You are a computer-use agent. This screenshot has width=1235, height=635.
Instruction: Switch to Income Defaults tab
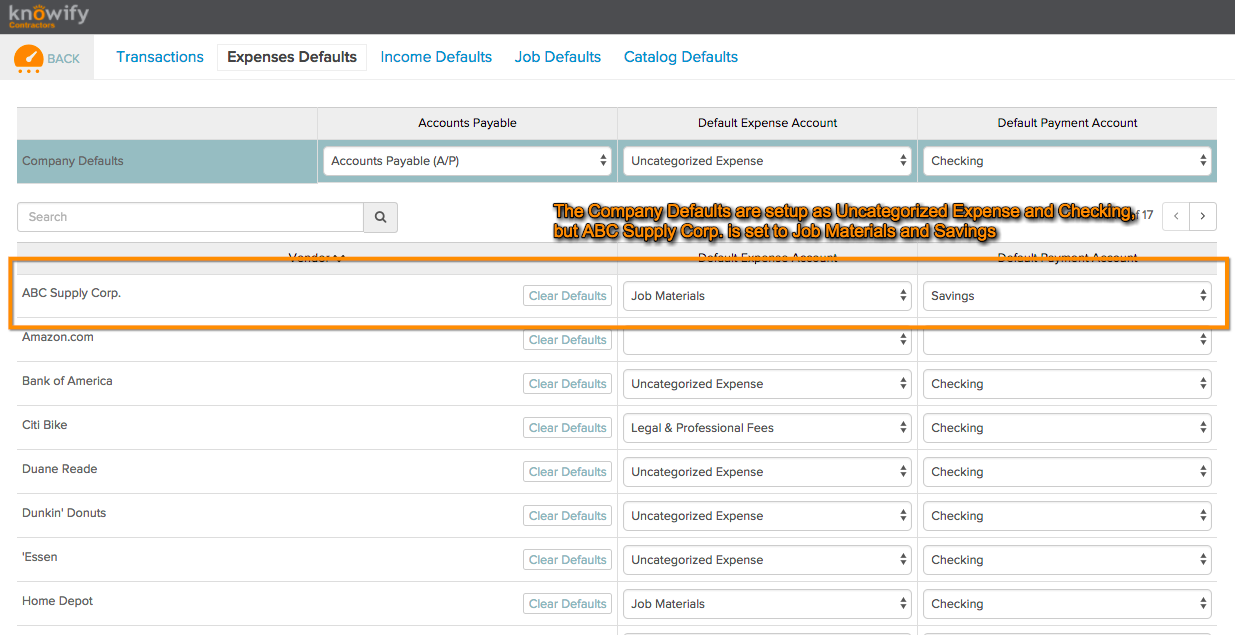click(x=436, y=57)
